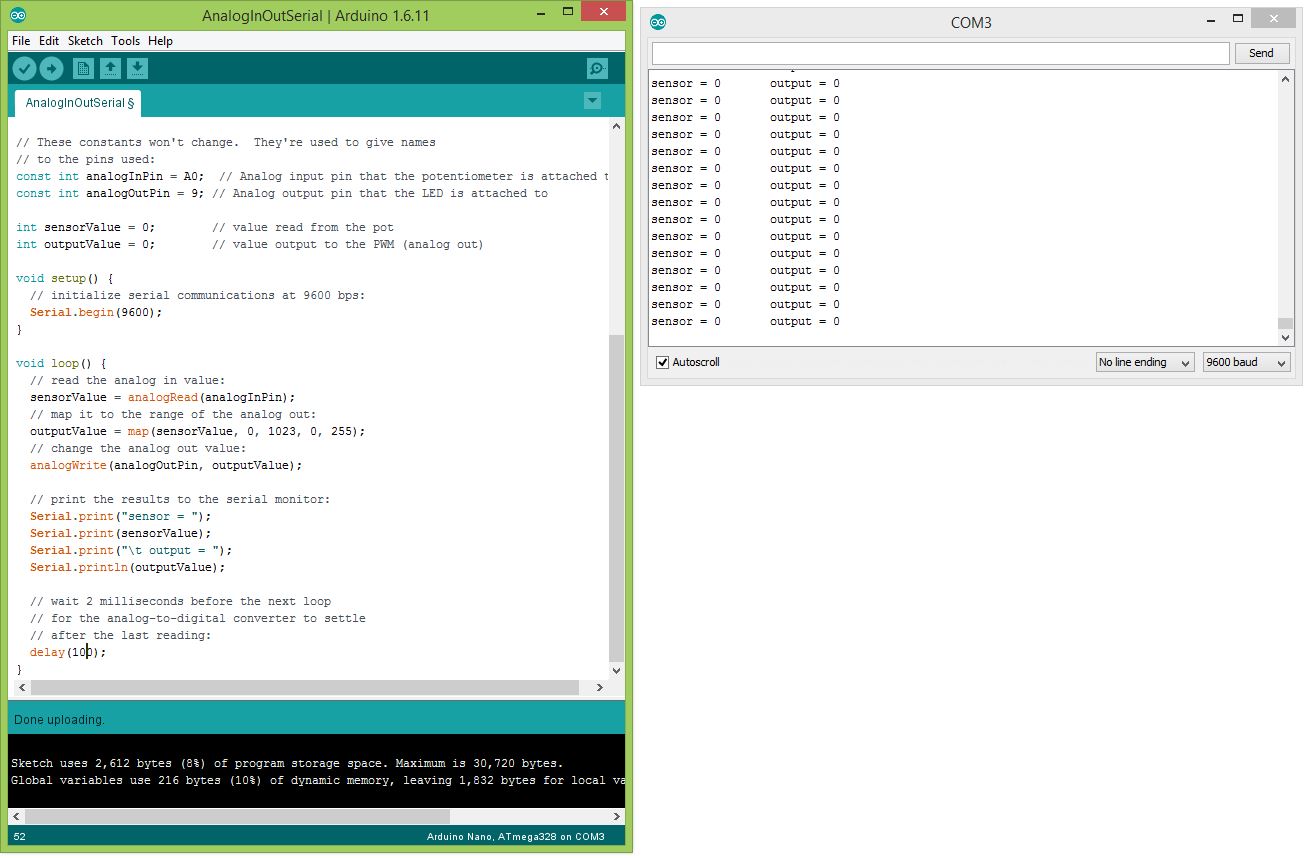Open the File menu
Screen dimensions: 1312x858
tap(21, 41)
